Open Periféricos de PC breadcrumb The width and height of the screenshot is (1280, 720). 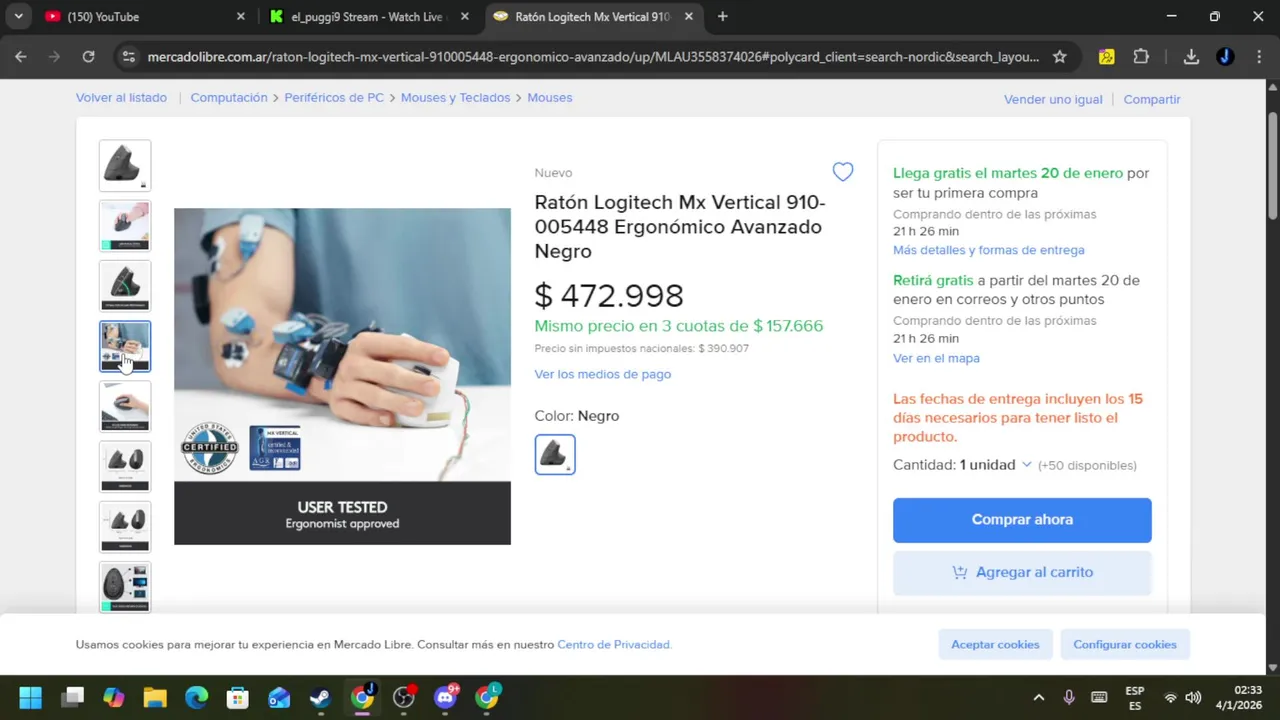(334, 98)
